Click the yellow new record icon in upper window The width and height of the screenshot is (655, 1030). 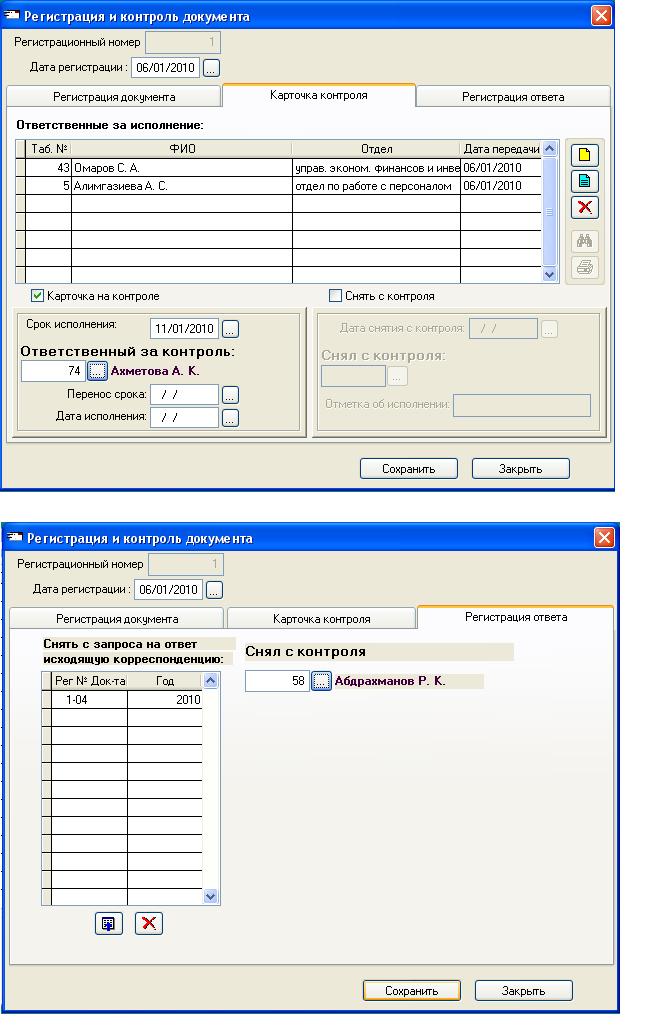coord(584,155)
